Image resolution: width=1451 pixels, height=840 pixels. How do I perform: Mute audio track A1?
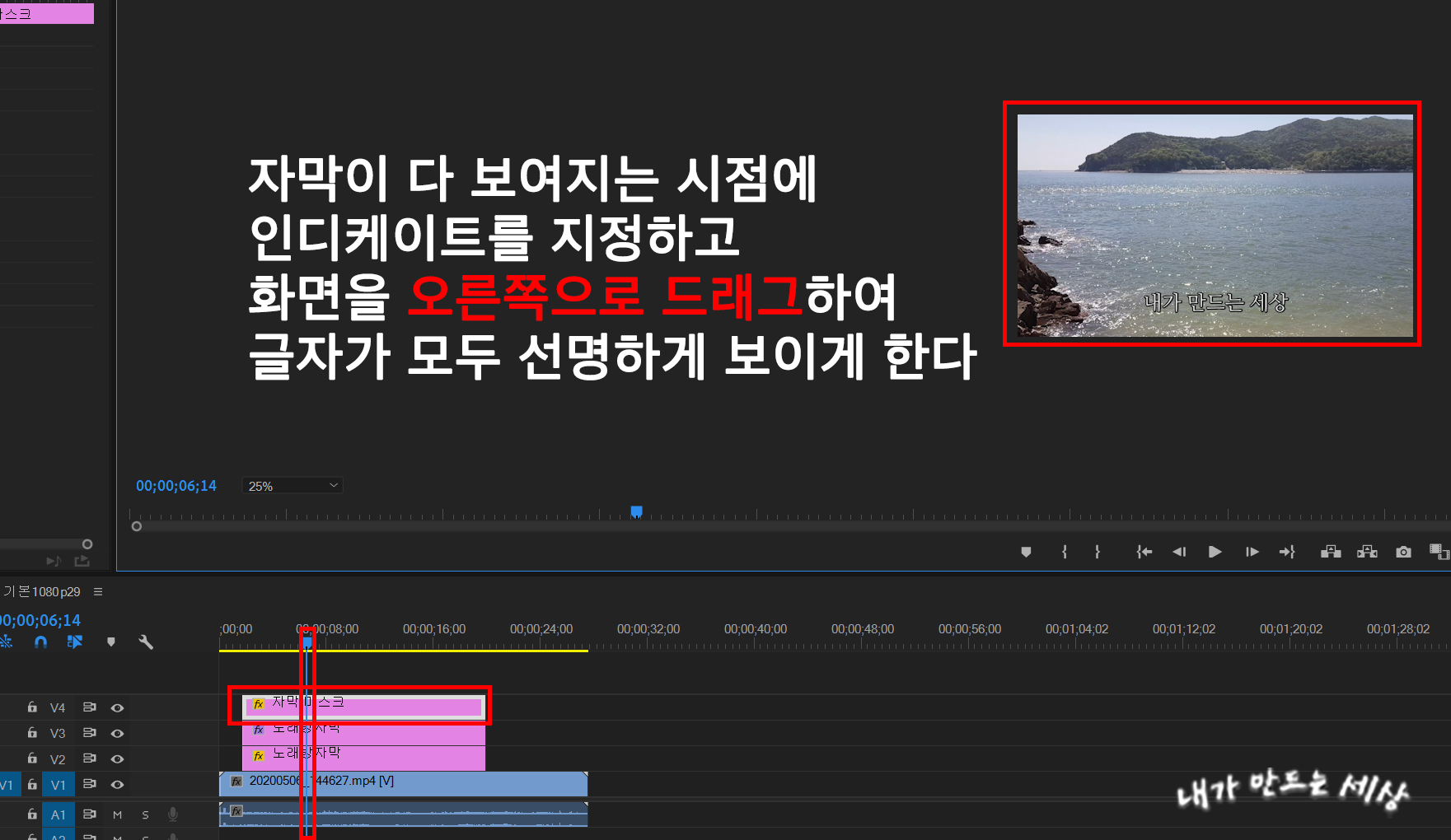(x=117, y=814)
